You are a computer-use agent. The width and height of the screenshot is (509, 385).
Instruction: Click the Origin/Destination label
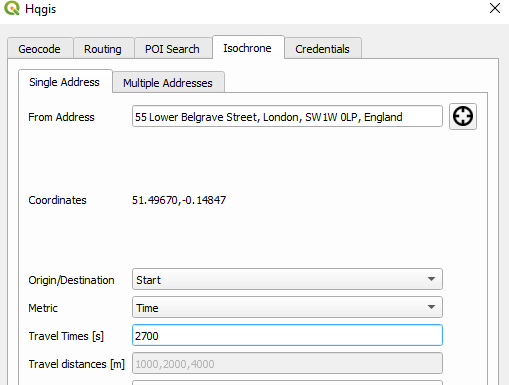(71, 280)
